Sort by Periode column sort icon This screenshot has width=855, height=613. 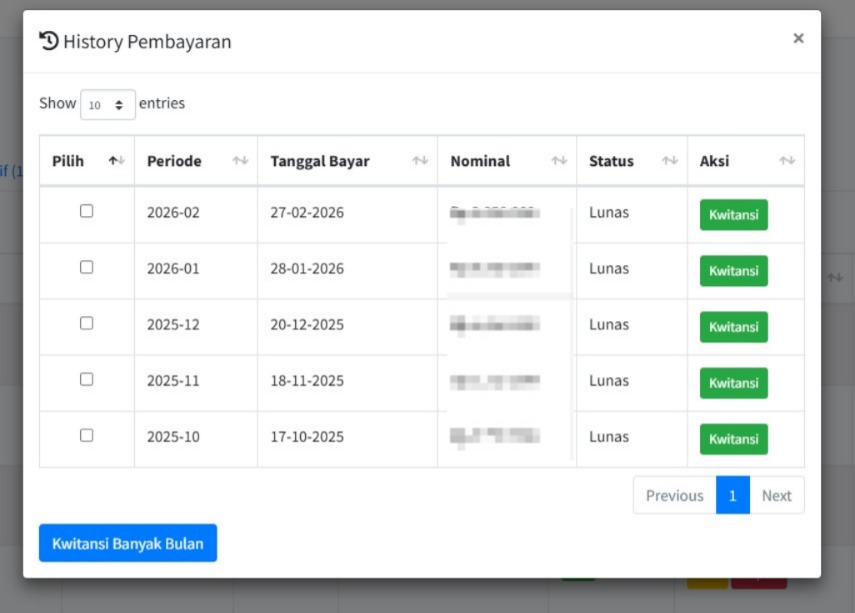[240, 161]
